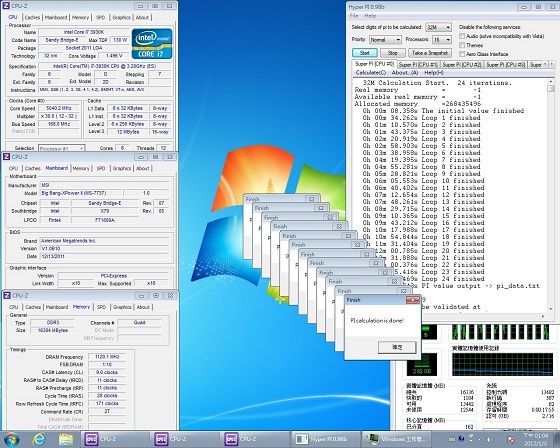
Task: Select Super PI [CPU #2] tab
Action: 462,65
